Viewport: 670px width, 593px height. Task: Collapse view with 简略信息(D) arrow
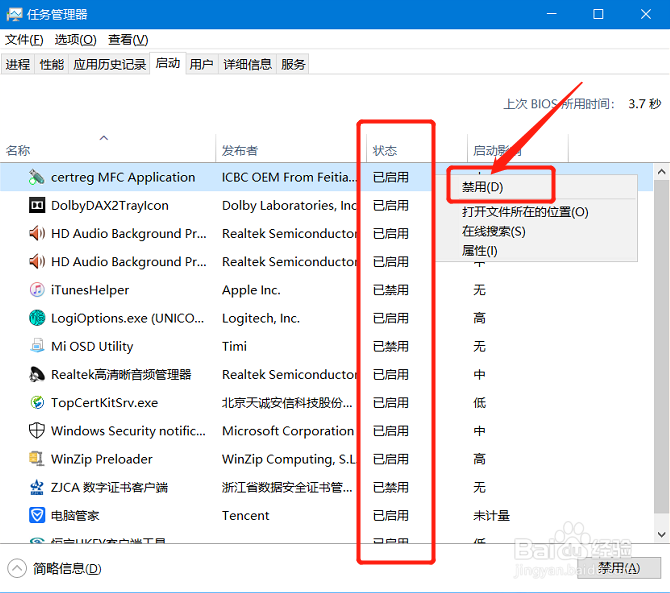point(17,568)
